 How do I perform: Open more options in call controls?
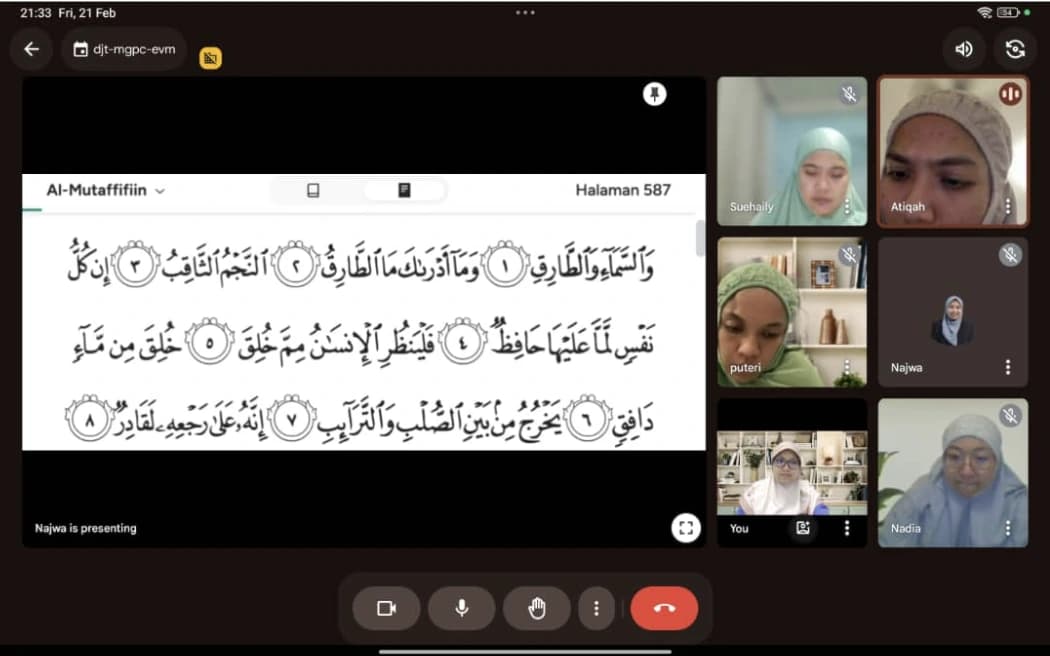pos(596,608)
